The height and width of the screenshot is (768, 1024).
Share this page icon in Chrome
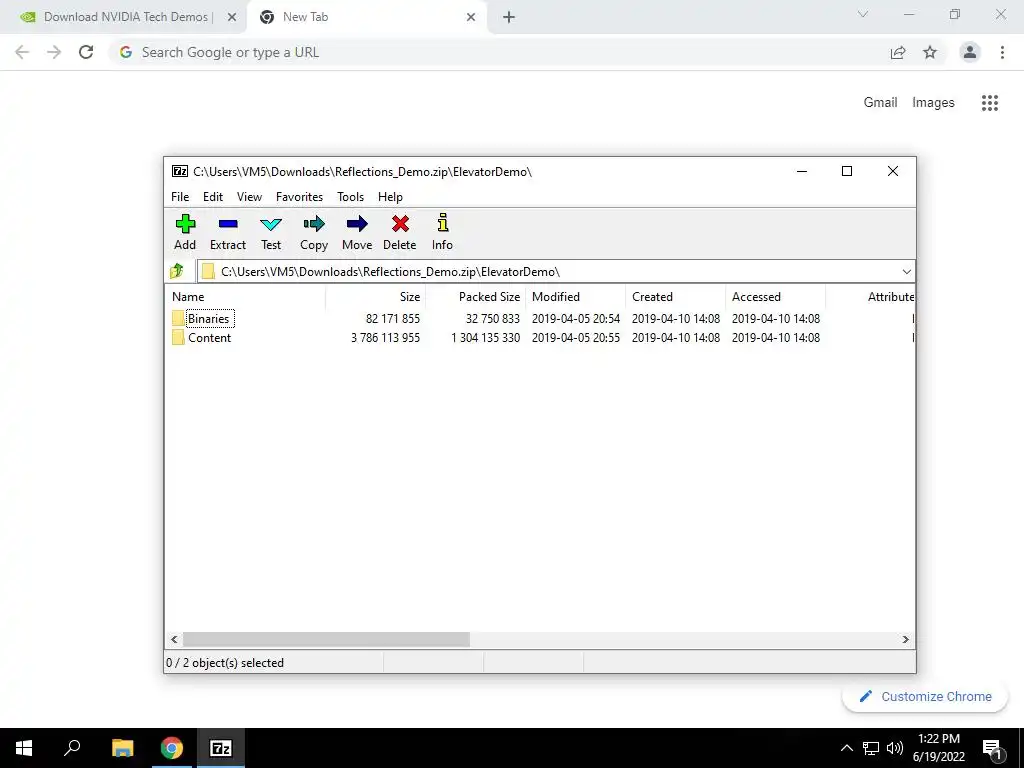click(x=898, y=52)
